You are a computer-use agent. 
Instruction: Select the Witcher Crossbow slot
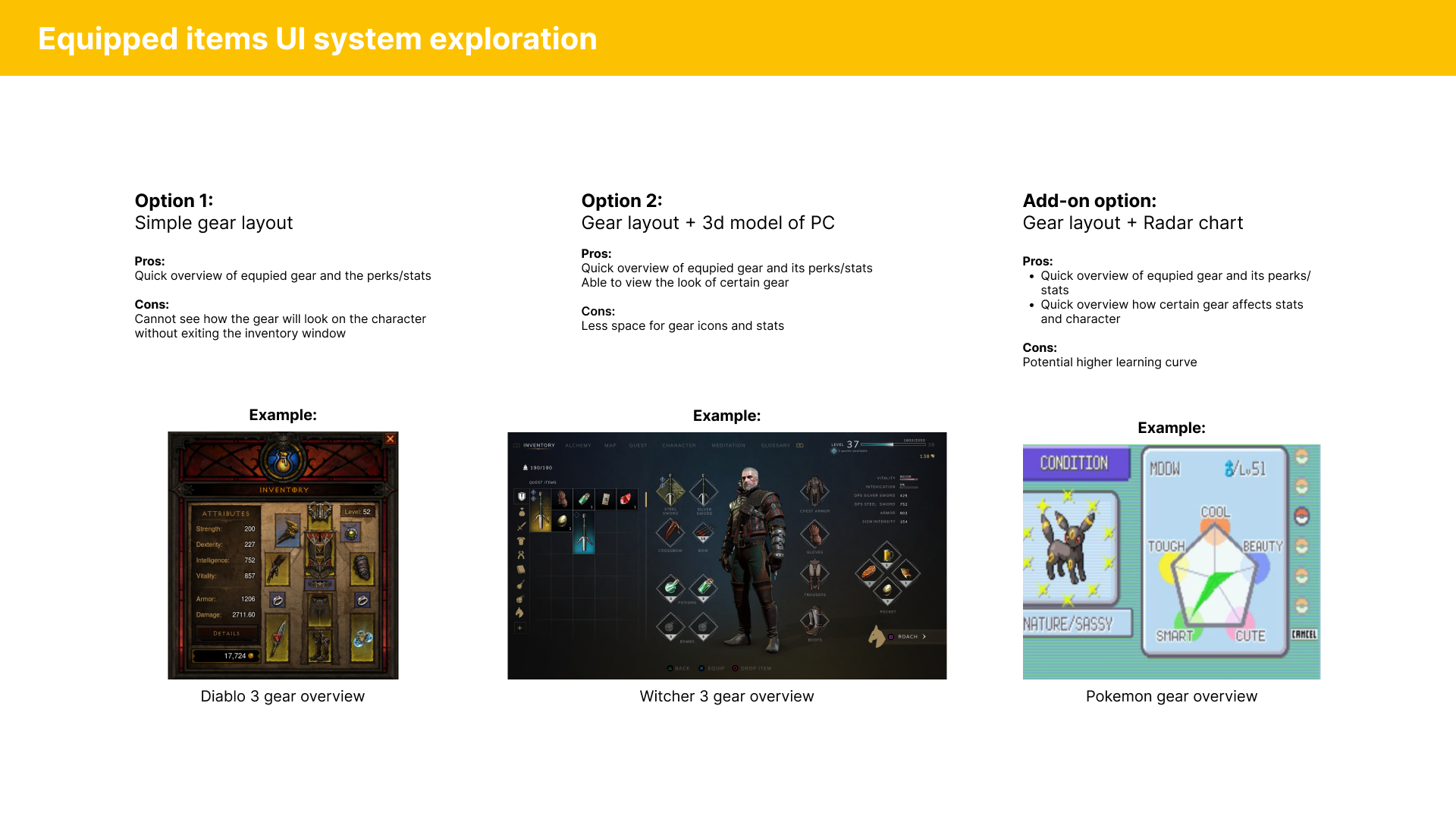(670, 533)
